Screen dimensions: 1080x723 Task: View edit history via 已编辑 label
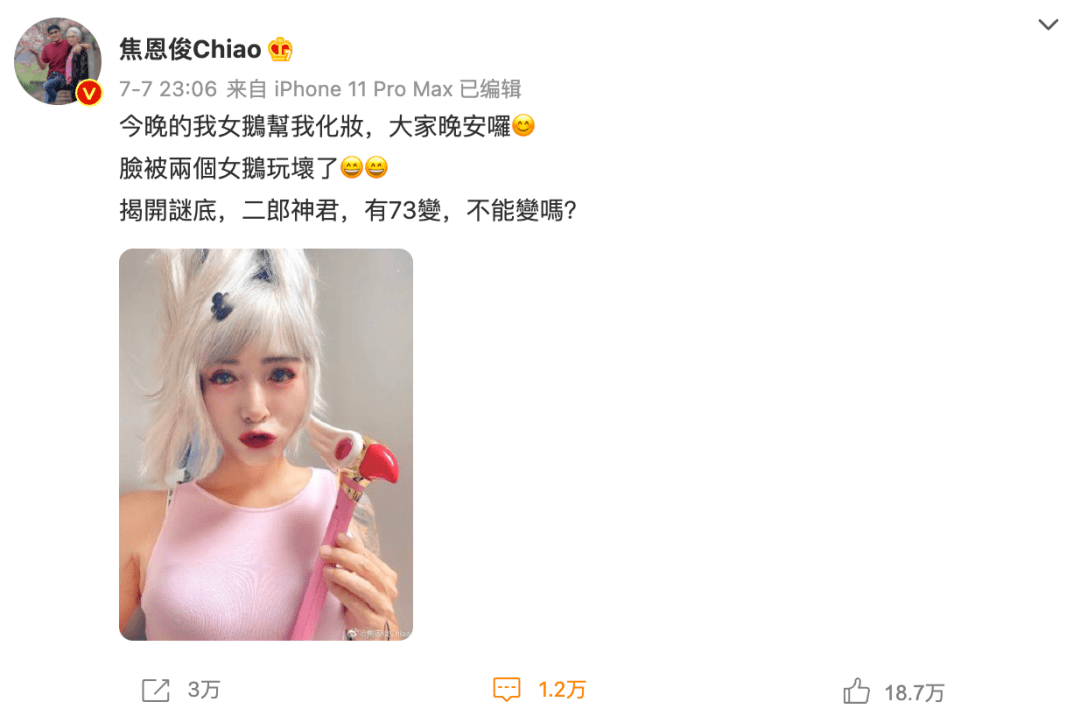(x=490, y=89)
